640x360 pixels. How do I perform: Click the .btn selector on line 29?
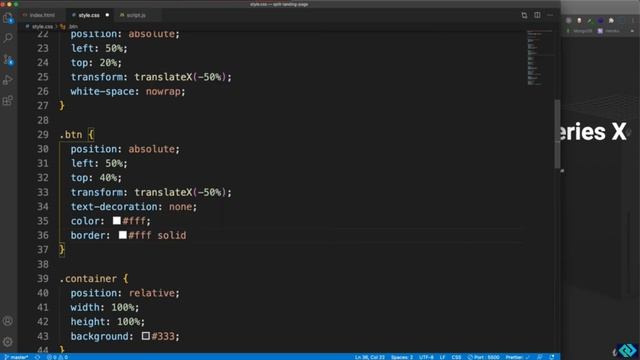(x=71, y=135)
